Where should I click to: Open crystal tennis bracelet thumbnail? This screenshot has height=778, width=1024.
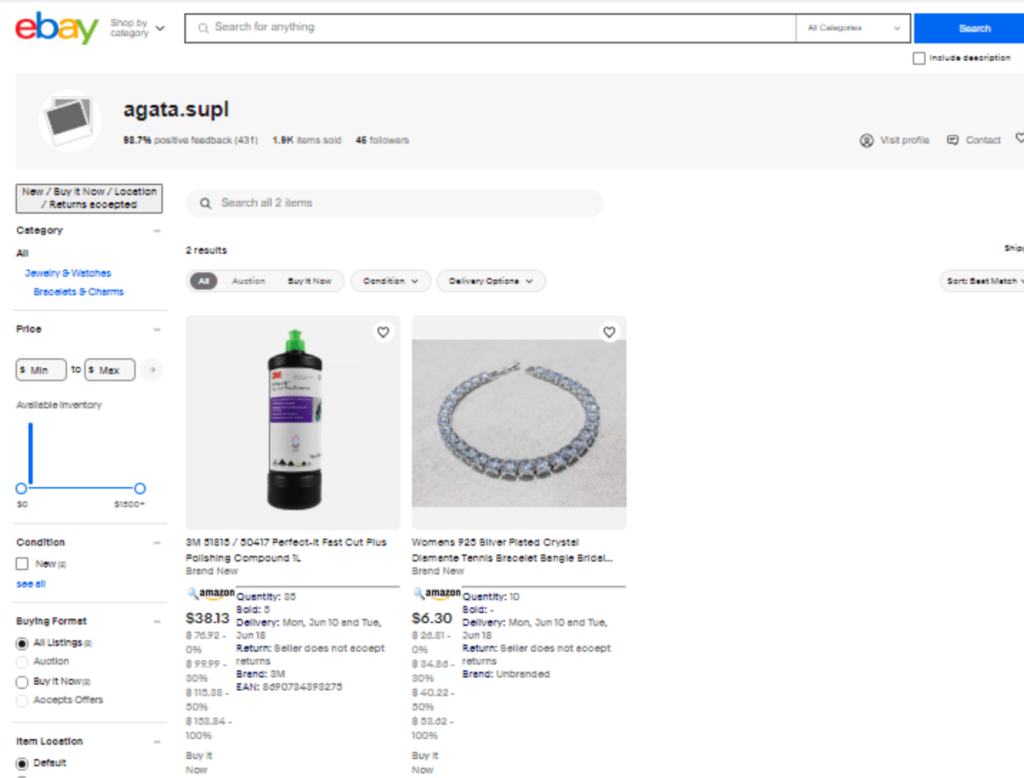[519, 423]
